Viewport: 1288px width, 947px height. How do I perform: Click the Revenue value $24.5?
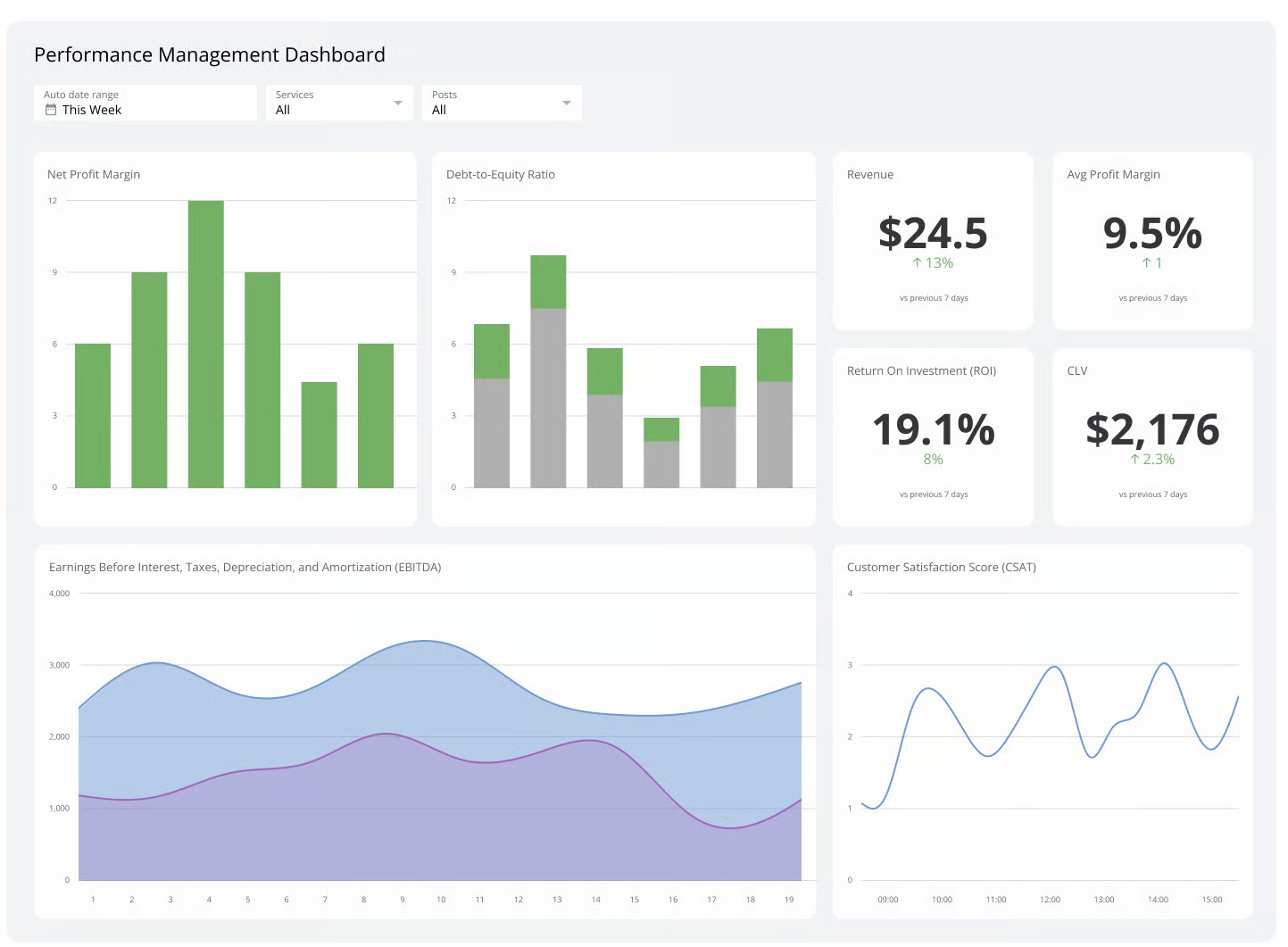(x=933, y=233)
